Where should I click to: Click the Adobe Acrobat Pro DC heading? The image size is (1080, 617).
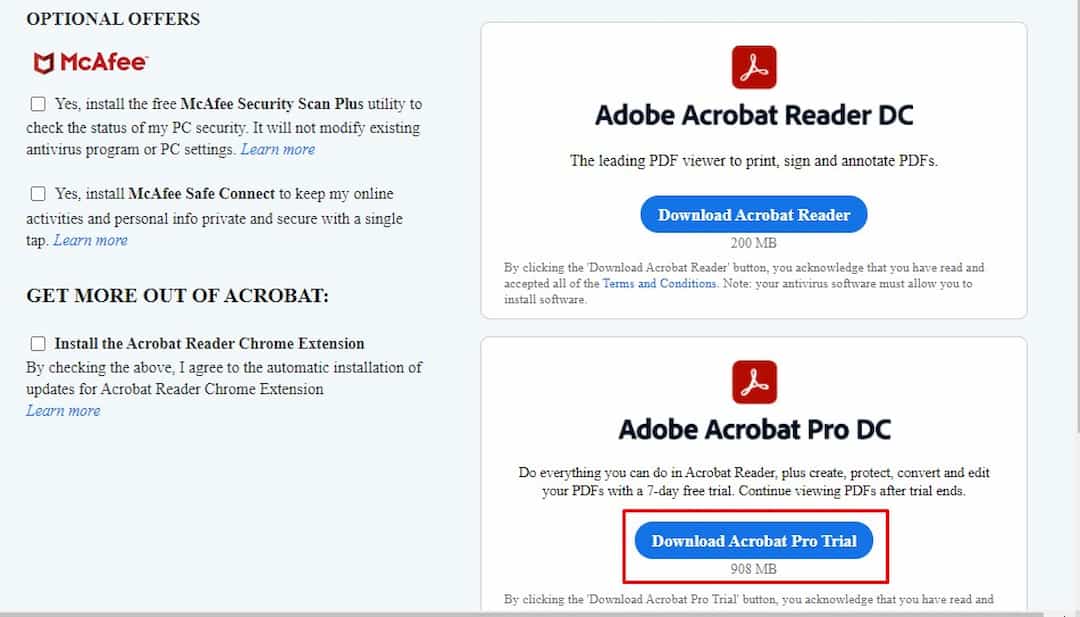pos(754,430)
